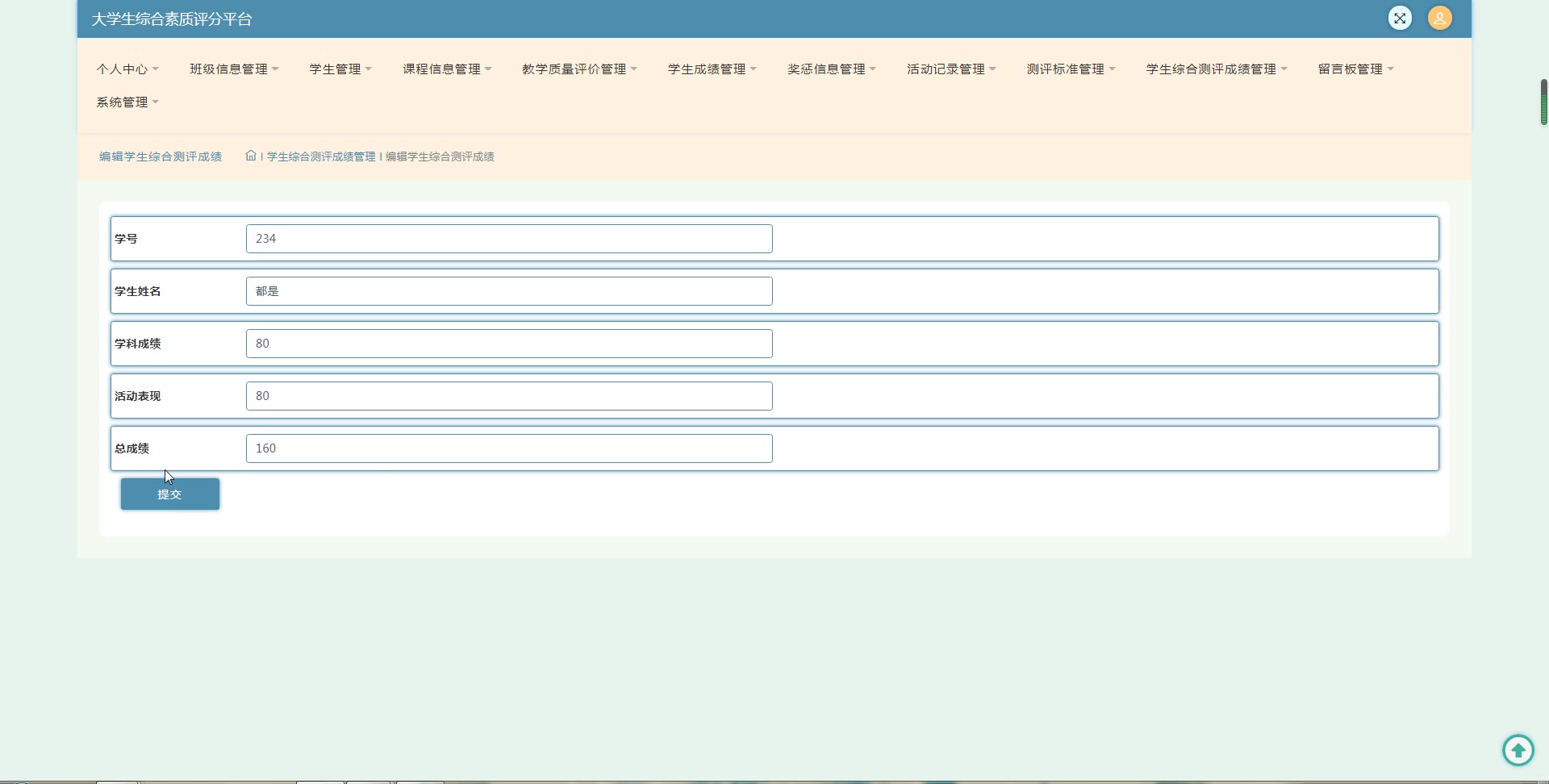Click the 活动表现 input field
1549x784 pixels.
tap(509, 396)
